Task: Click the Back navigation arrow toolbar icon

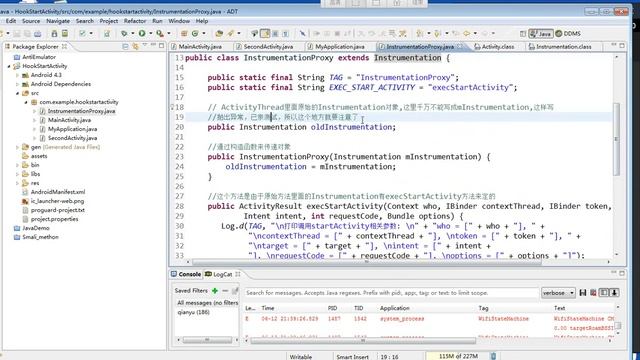Action: click(466, 33)
